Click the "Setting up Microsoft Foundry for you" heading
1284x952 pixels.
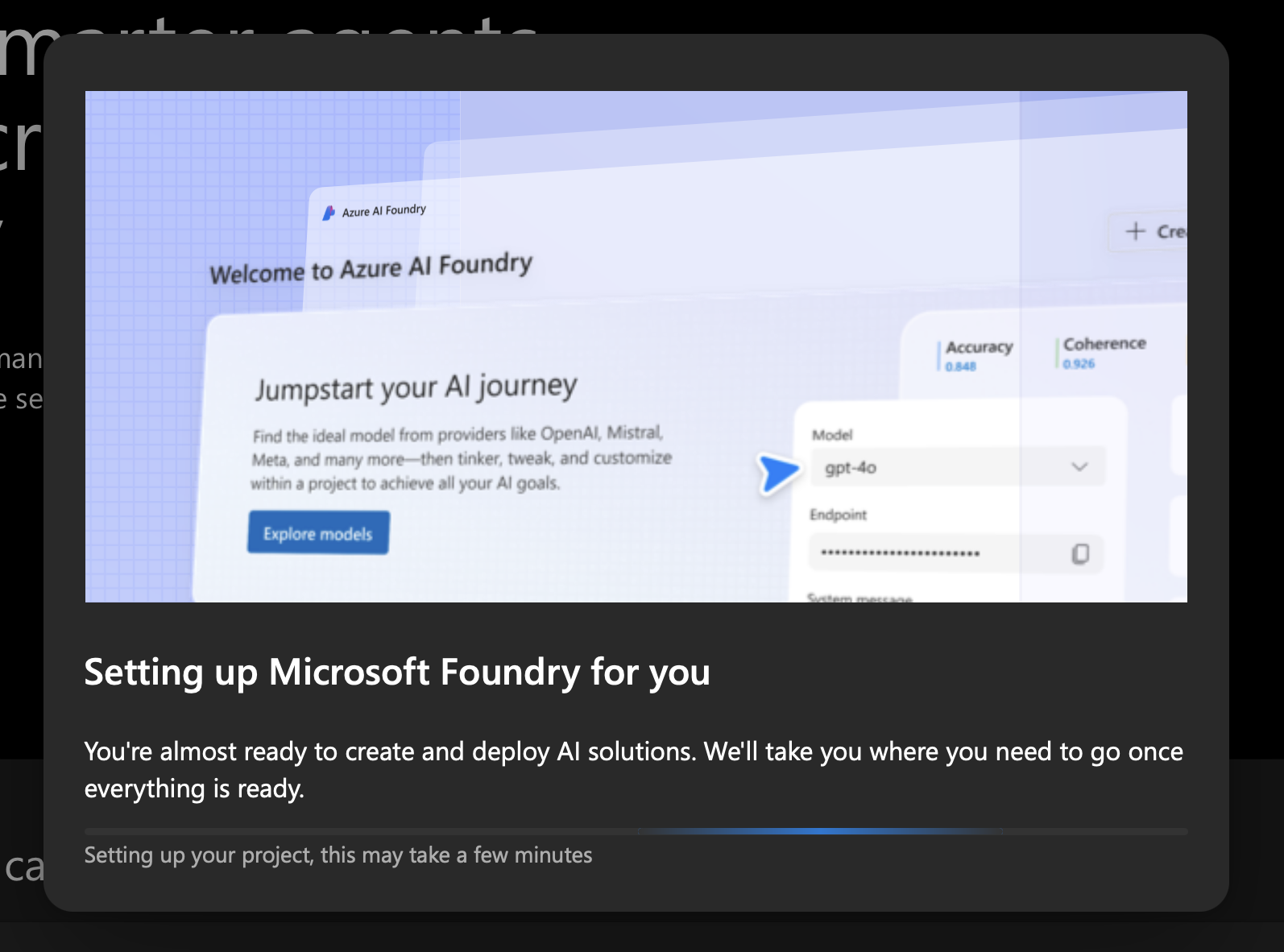click(x=397, y=672)
